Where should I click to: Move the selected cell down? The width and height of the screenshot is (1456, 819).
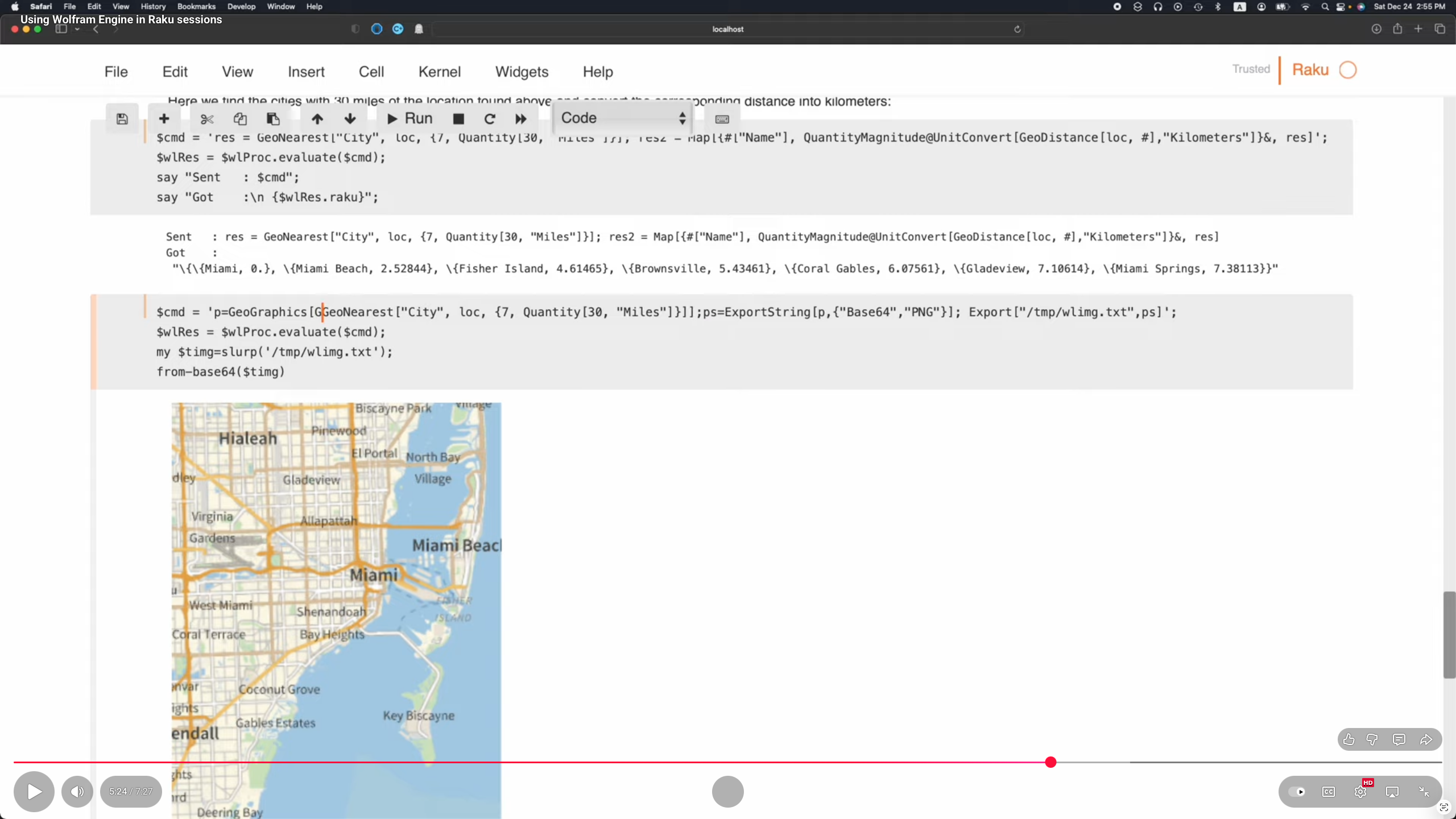(x=350, y=119)
